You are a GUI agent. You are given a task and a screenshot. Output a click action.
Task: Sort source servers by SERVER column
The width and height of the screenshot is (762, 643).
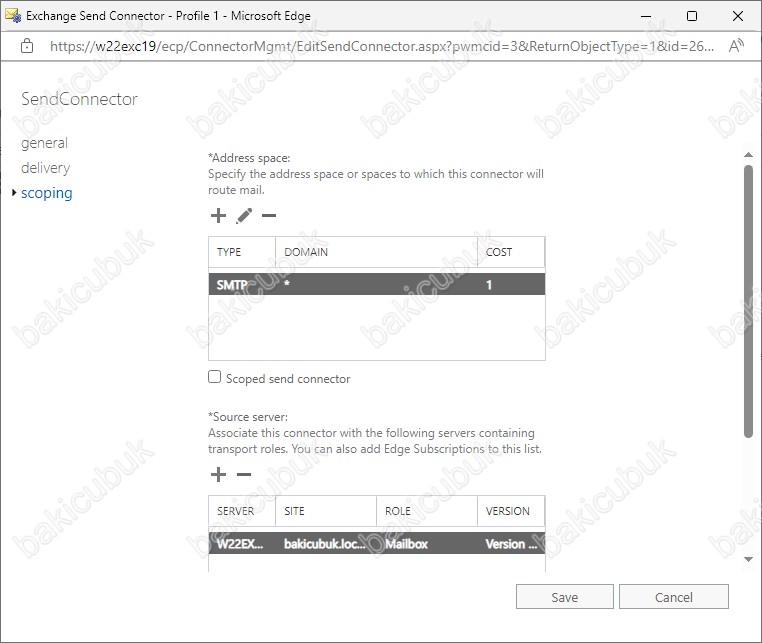click(x=242, y=511)
